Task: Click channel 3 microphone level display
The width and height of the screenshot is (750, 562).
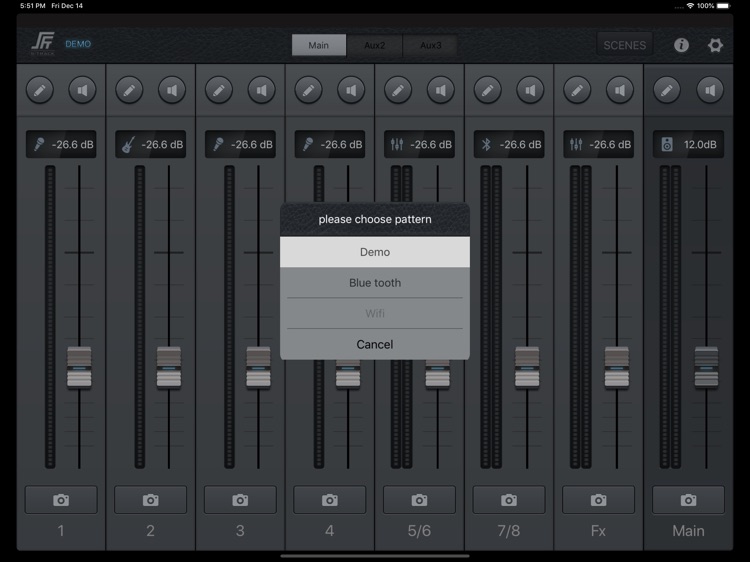Action: click(240, 144)
